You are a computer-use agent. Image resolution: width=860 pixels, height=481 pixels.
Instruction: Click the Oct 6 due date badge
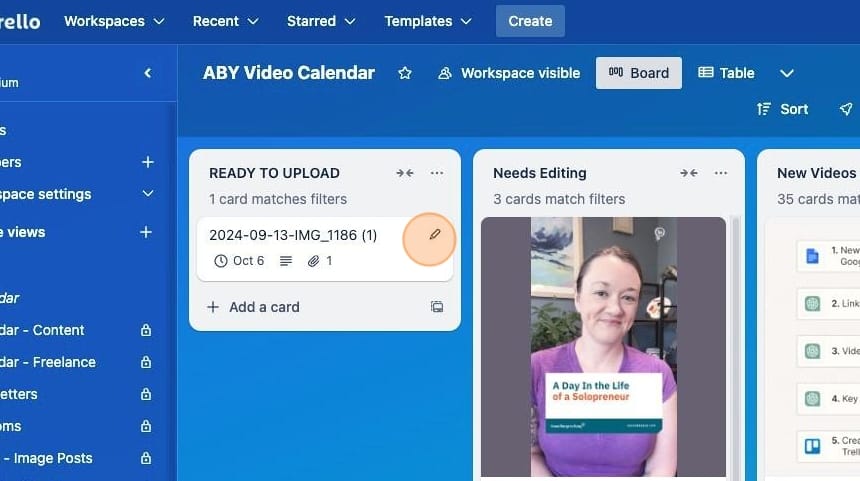tap(239, 261)
